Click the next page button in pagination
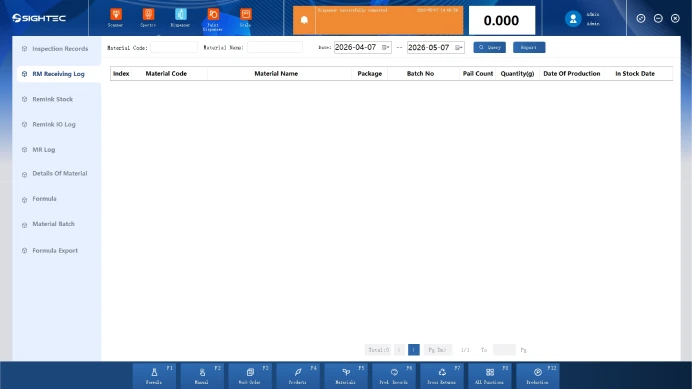The width and height of the screenshot is (692, 389). pyautogui.click(x=437, y=350)
